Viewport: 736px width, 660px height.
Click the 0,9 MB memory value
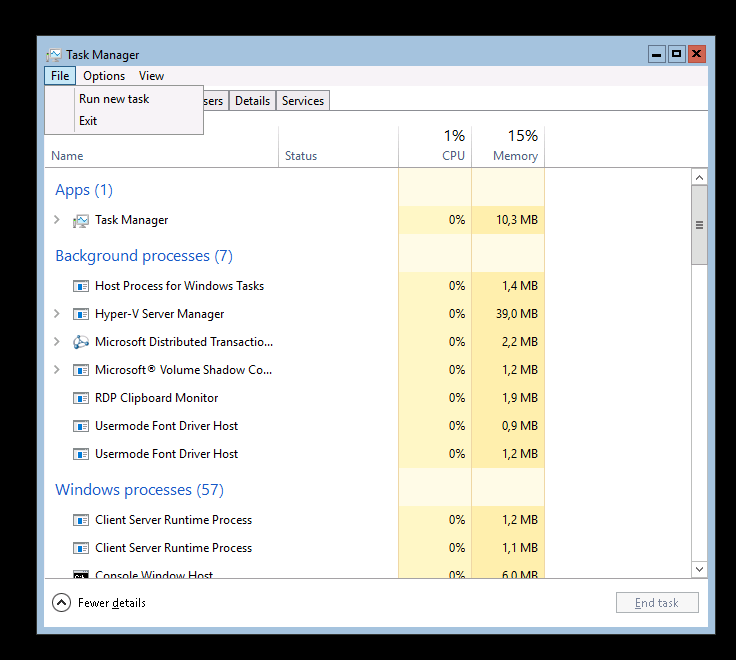[x=520, y=426]
